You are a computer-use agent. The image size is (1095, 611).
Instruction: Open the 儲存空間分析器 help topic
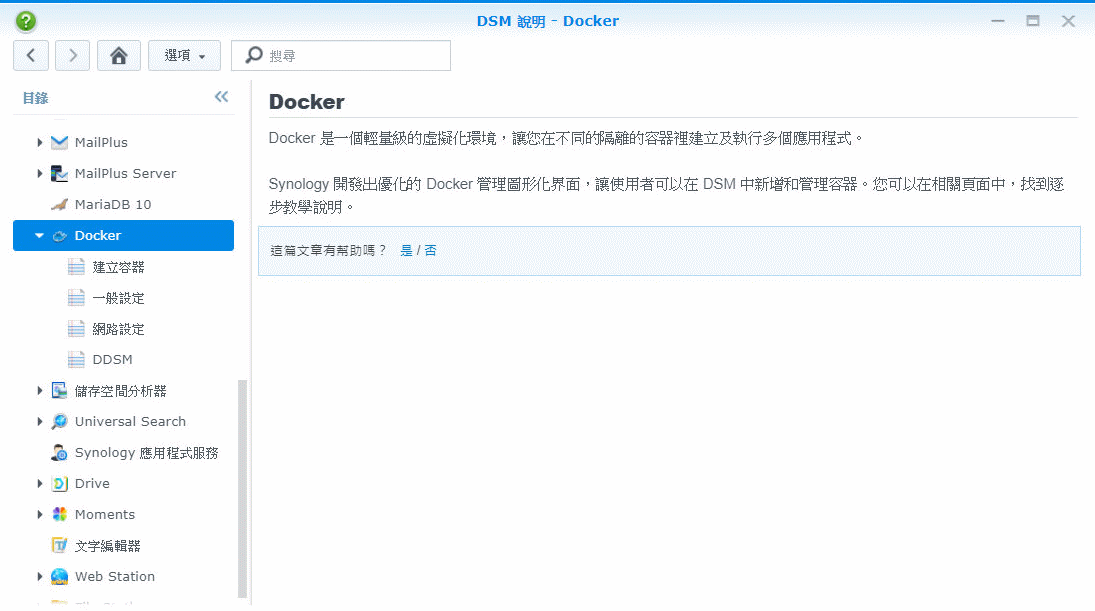pos(121,391)
